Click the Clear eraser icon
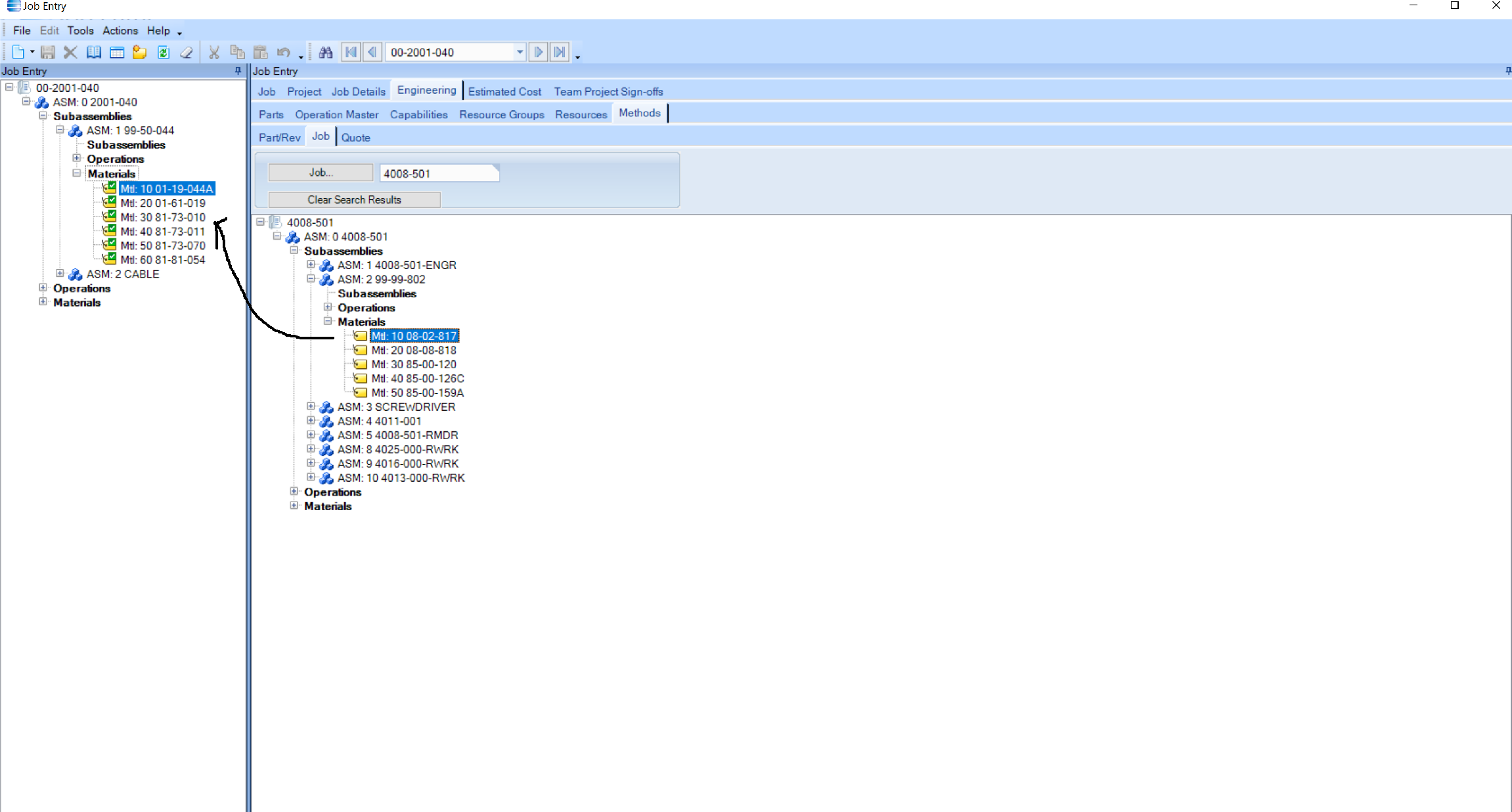The image size is (1512, 812). [x=187, y=53]
